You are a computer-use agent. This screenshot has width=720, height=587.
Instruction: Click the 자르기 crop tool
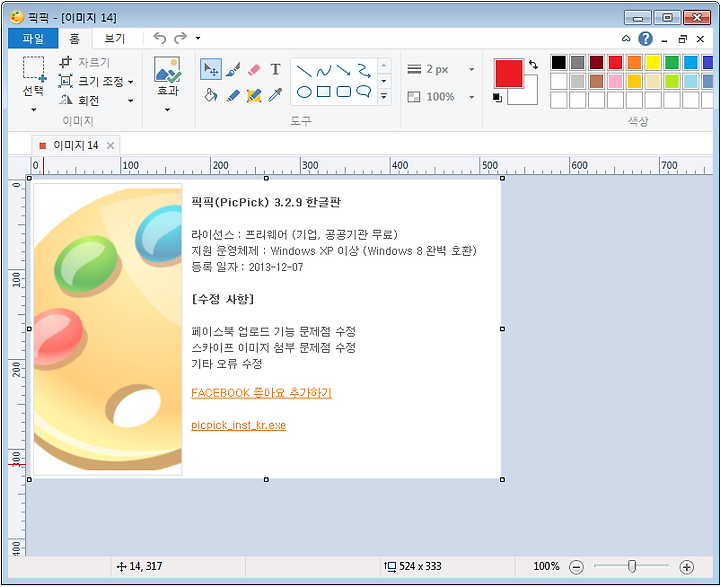tap(85, 62)
